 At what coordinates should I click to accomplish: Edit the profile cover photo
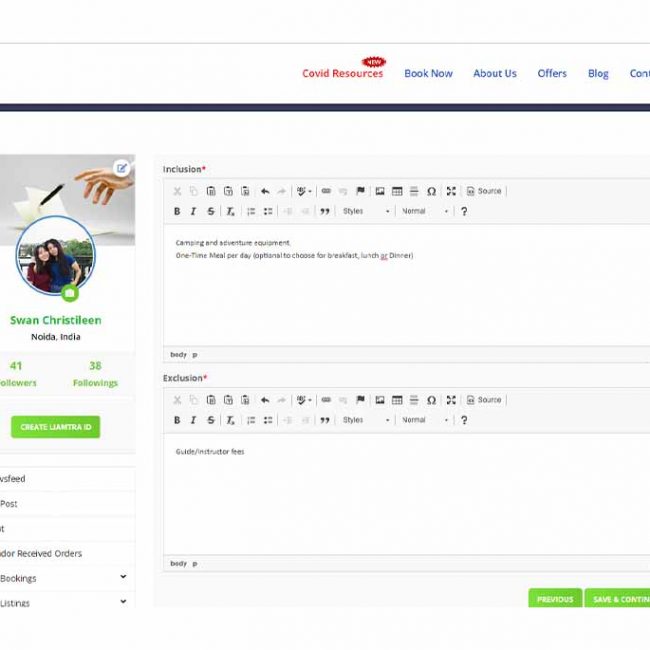tap(121, 168)
